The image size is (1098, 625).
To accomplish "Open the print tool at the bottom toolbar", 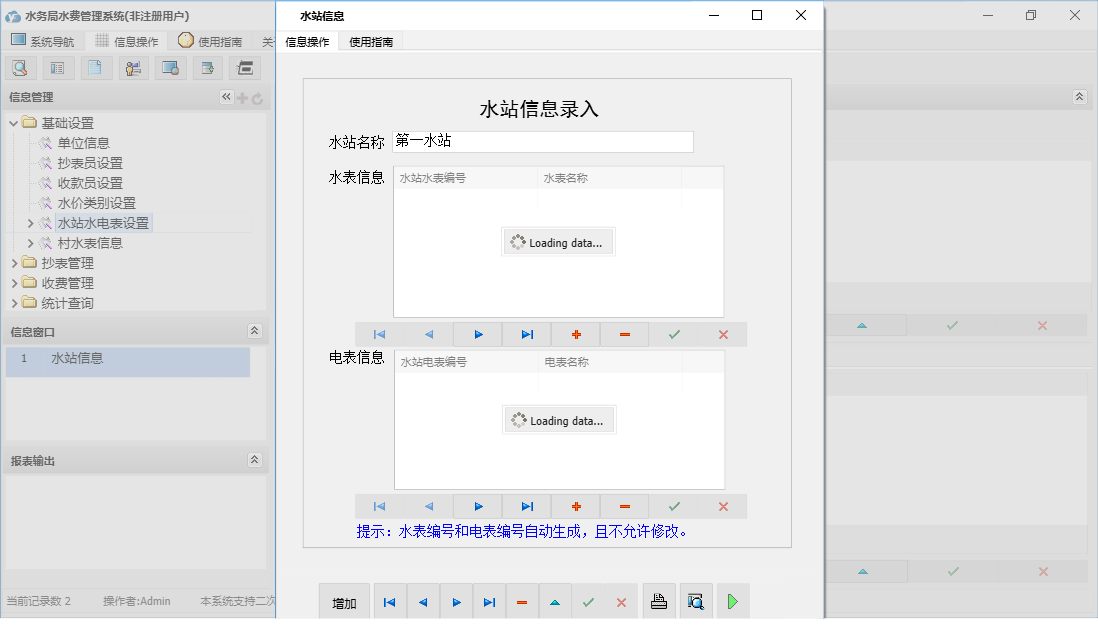I will 660,600.
